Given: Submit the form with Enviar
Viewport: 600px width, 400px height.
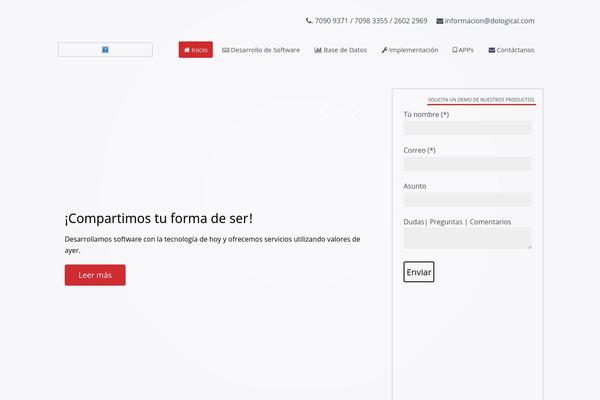Looking at the screenshot, I should [x=419, y=272].
